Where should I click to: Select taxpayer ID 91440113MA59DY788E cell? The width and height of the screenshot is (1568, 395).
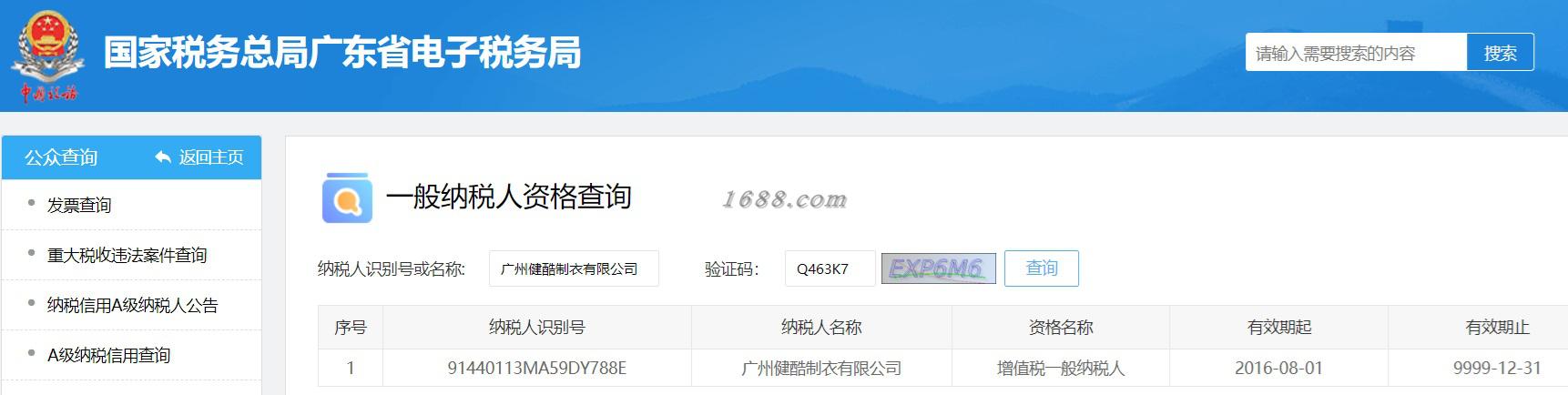[x=537, y=369]
